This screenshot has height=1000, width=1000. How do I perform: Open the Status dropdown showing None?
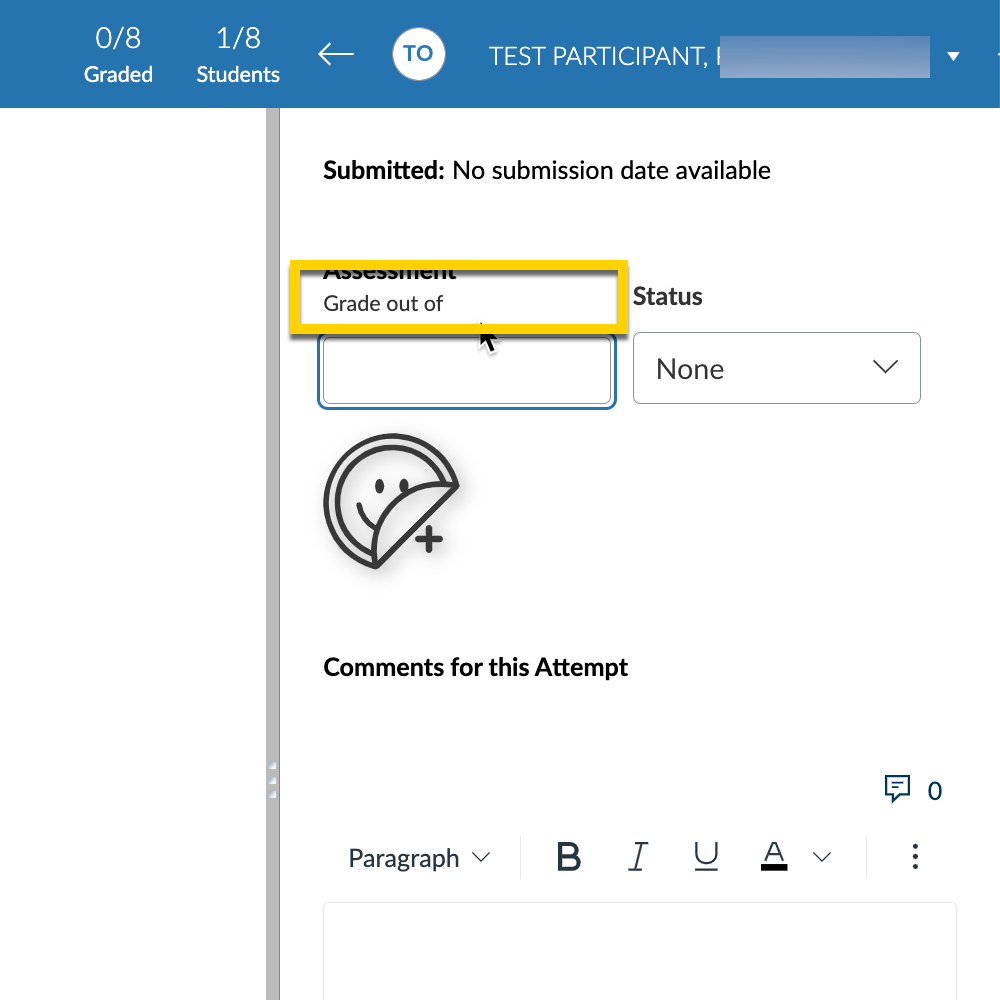tap(776, 368)
